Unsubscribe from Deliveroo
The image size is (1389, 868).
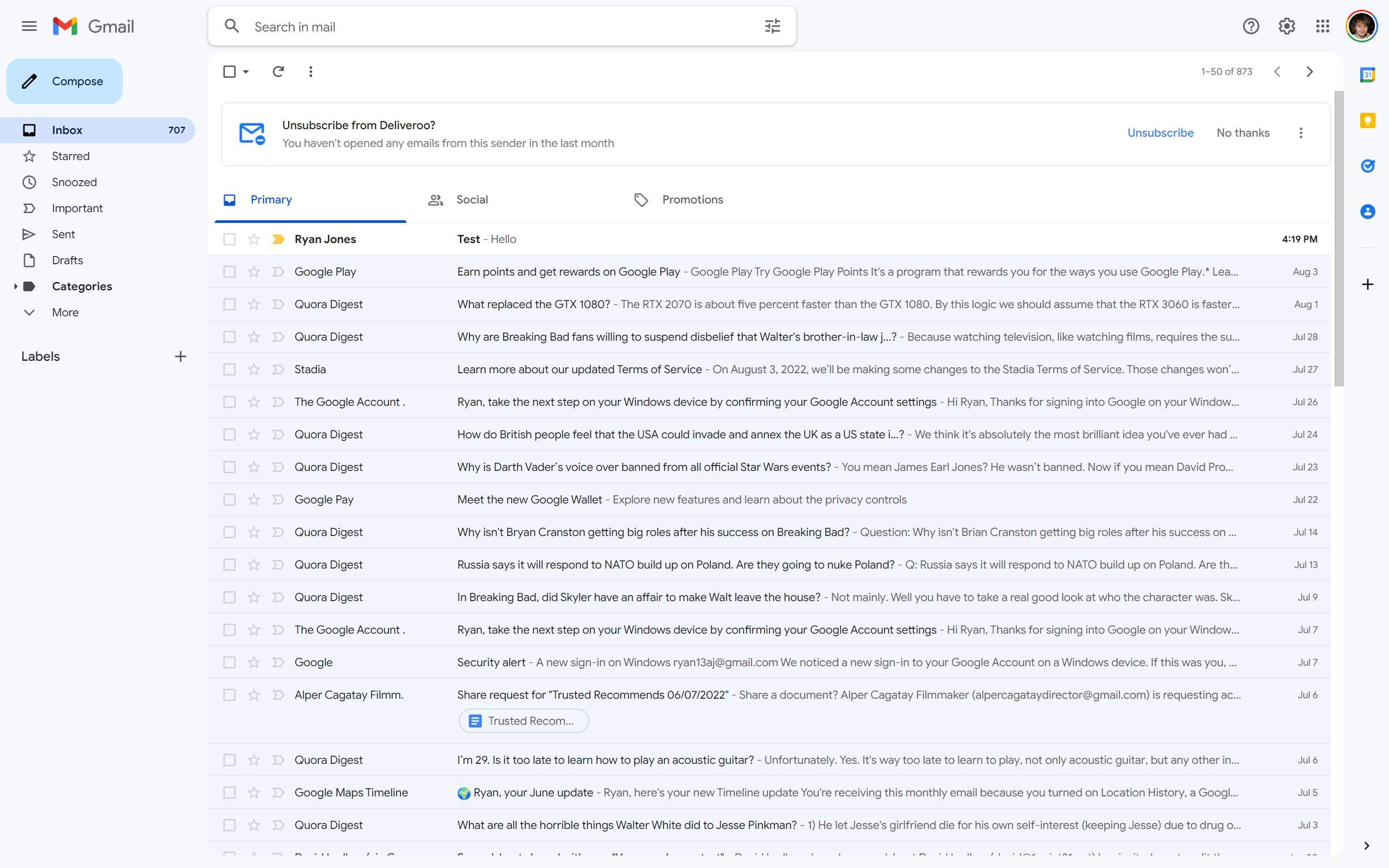[1160, 133]
